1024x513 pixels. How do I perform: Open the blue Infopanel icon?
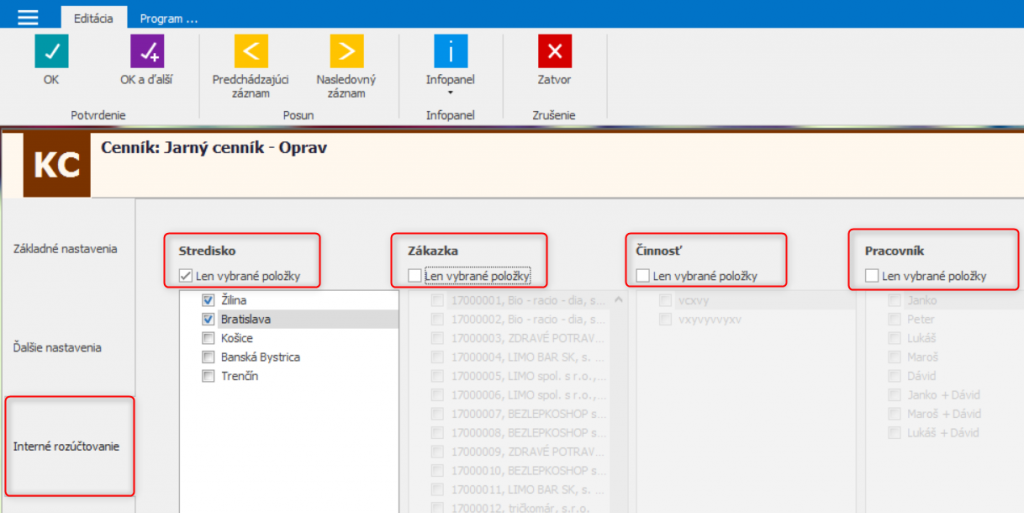[x=451, y=51]
